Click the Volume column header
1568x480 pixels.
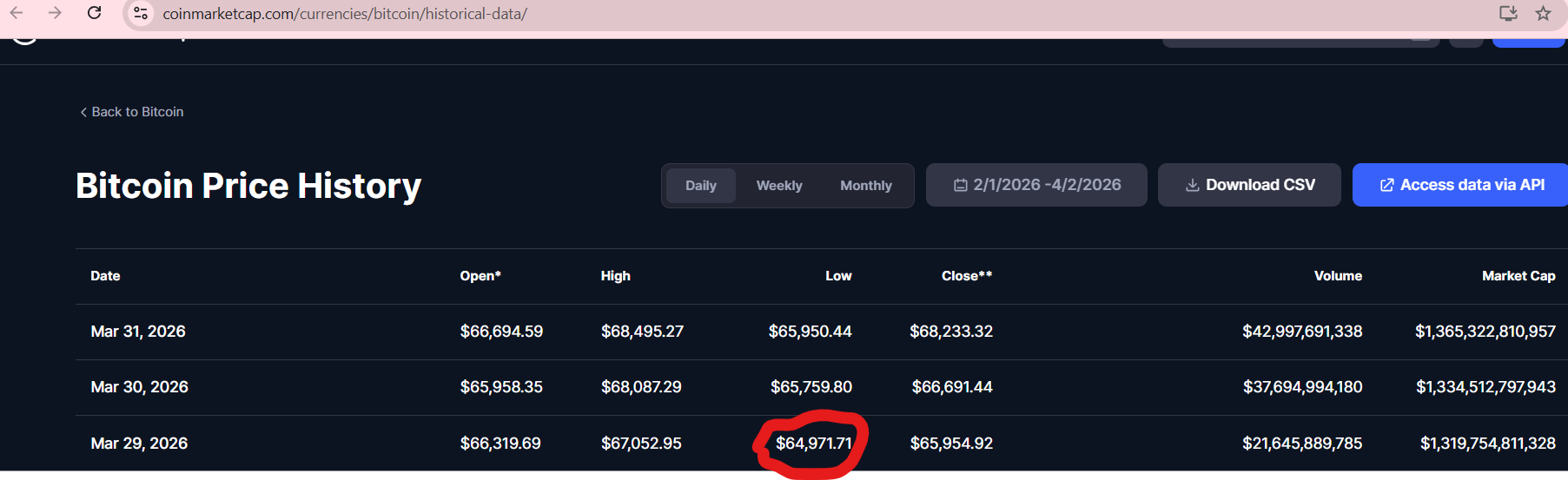1337,276
